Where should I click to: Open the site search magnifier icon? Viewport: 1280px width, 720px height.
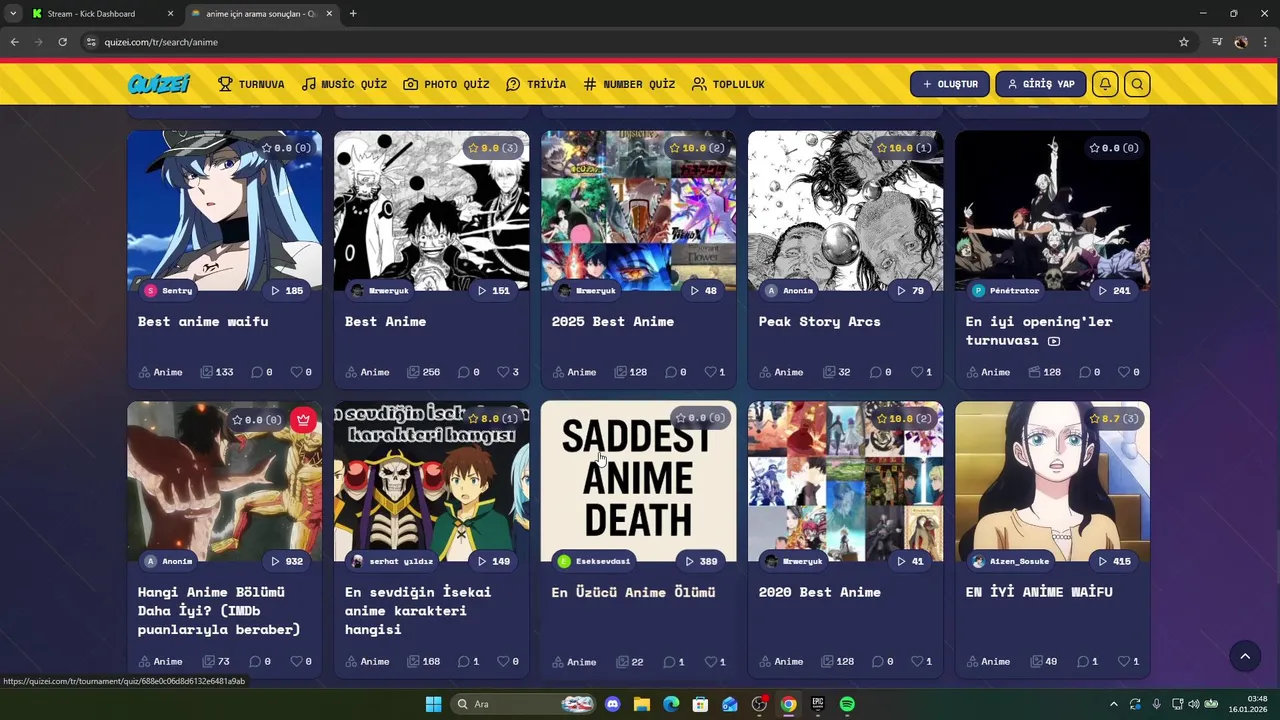tap(1137, 84)
